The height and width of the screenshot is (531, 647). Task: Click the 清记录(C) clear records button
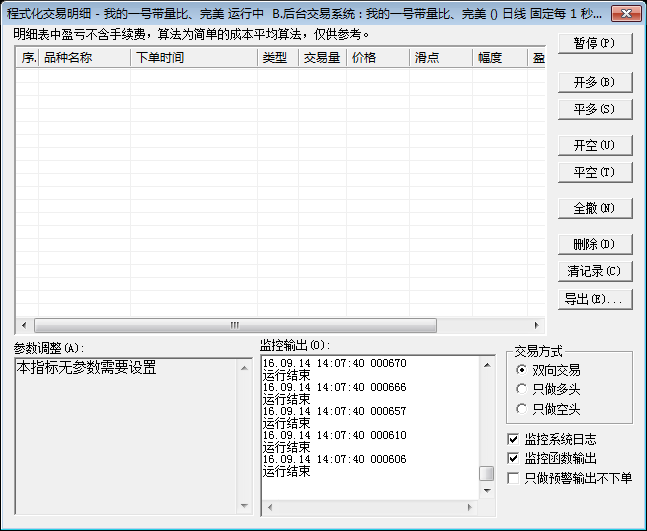[594, 271]
